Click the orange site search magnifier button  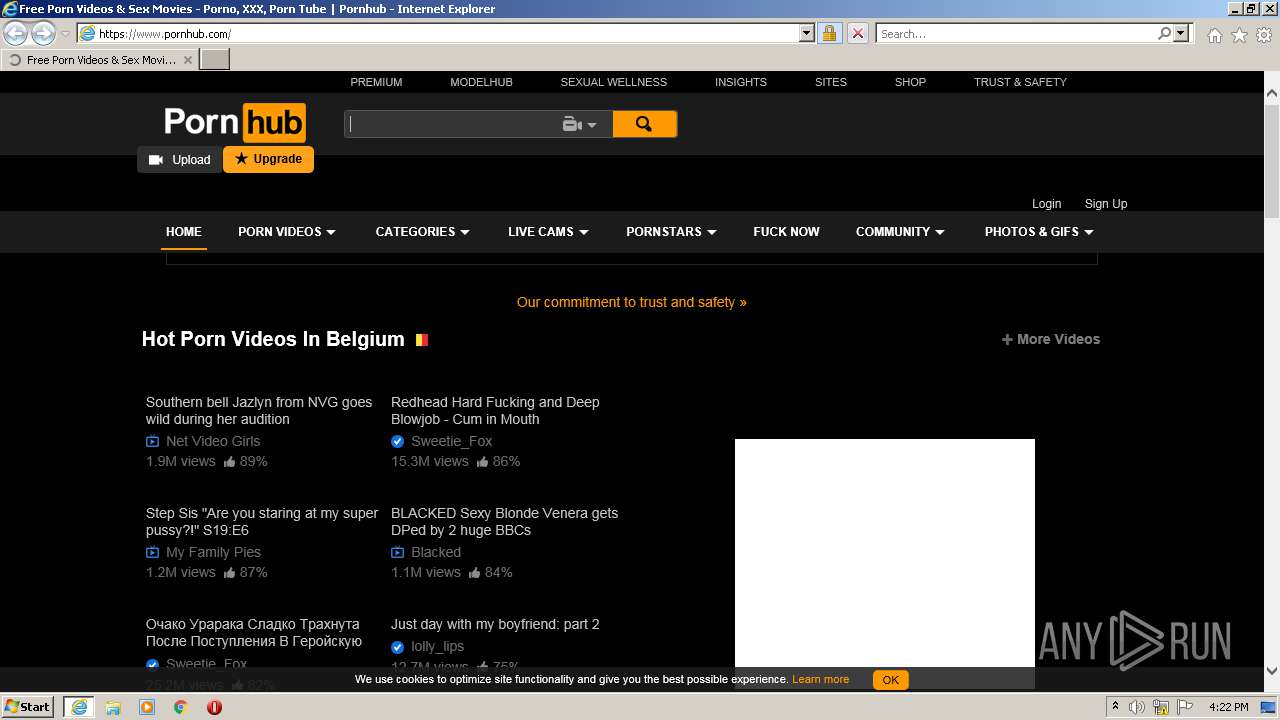644,124
